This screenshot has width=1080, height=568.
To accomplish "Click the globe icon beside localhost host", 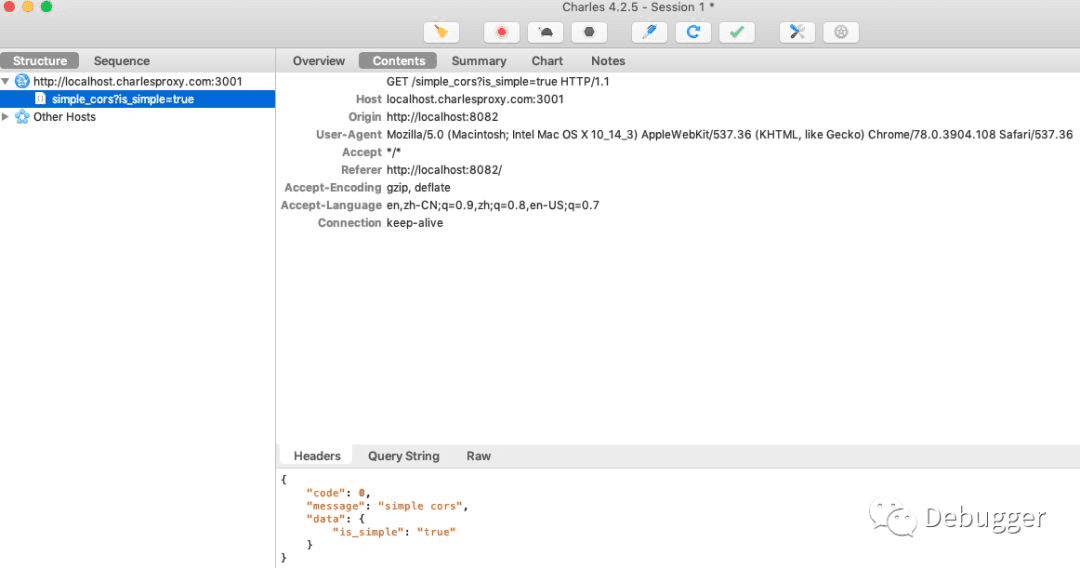I will click(22, 81).
